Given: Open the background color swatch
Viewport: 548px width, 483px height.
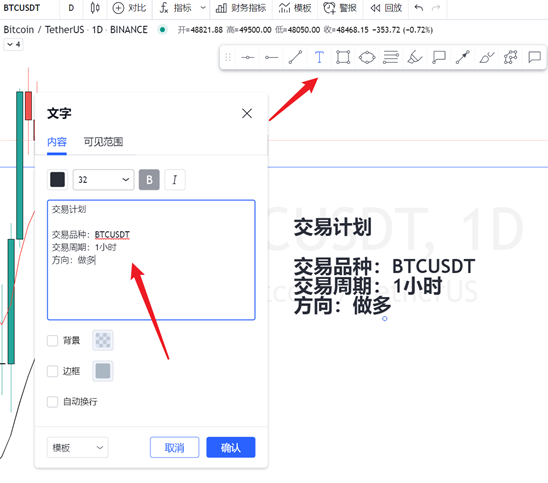Looking at the screenshot, I should point(103,340).
